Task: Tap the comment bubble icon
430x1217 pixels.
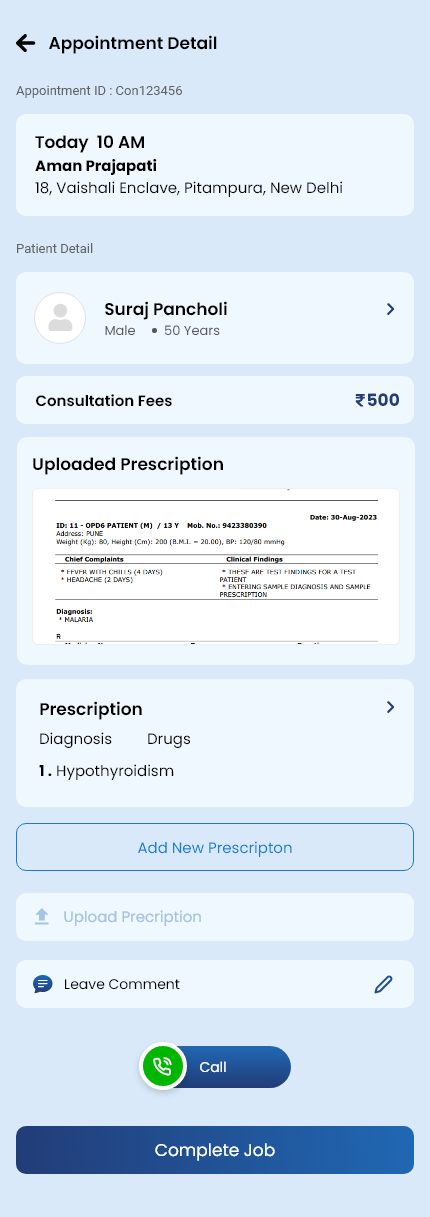Action: point(42,984)
